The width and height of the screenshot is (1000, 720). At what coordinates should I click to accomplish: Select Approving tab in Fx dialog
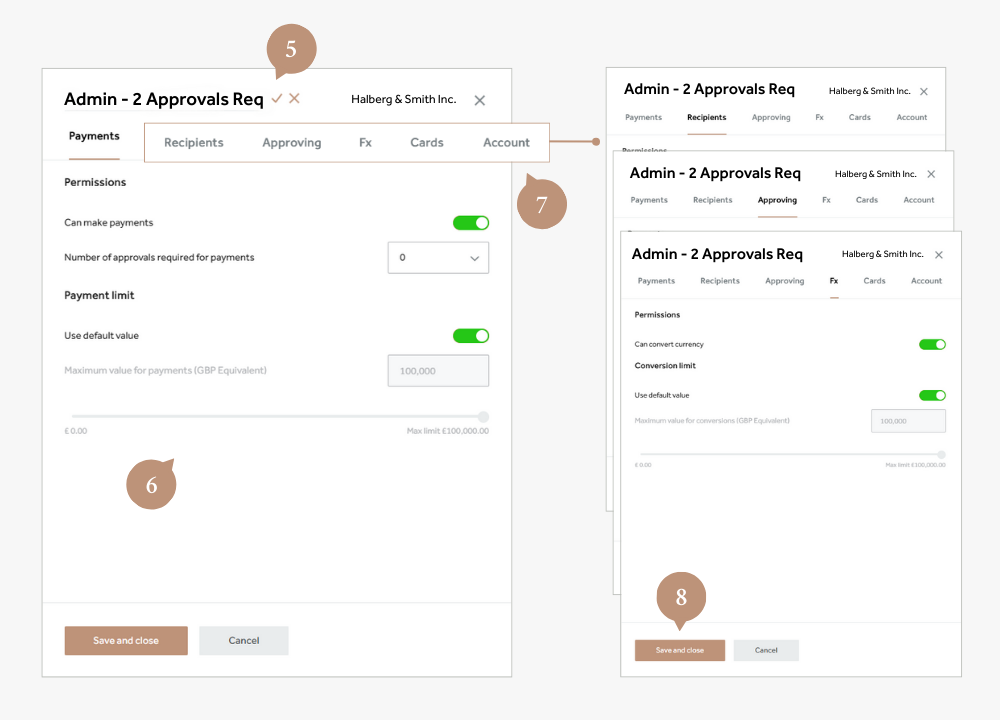784,281
